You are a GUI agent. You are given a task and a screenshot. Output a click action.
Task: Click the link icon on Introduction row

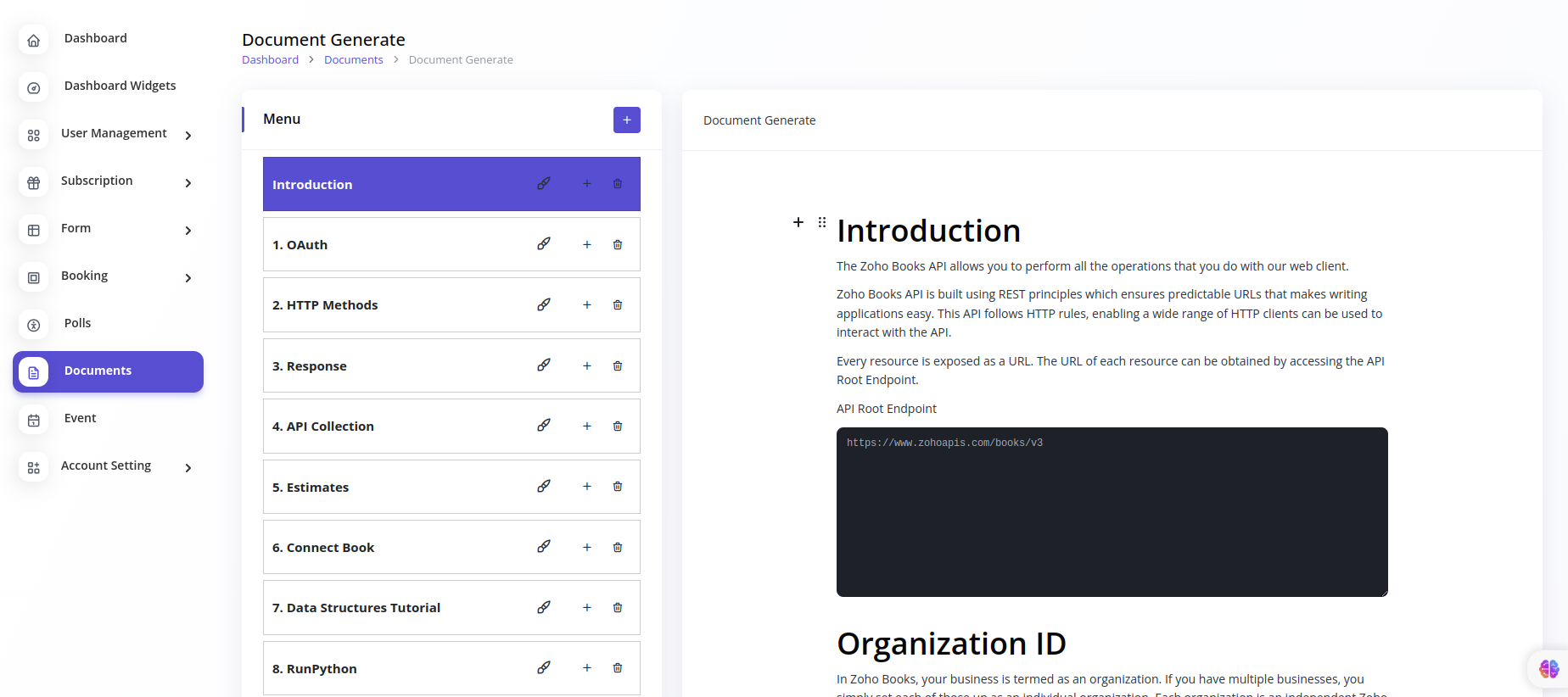pyautogui.click(x=544, y=183)
